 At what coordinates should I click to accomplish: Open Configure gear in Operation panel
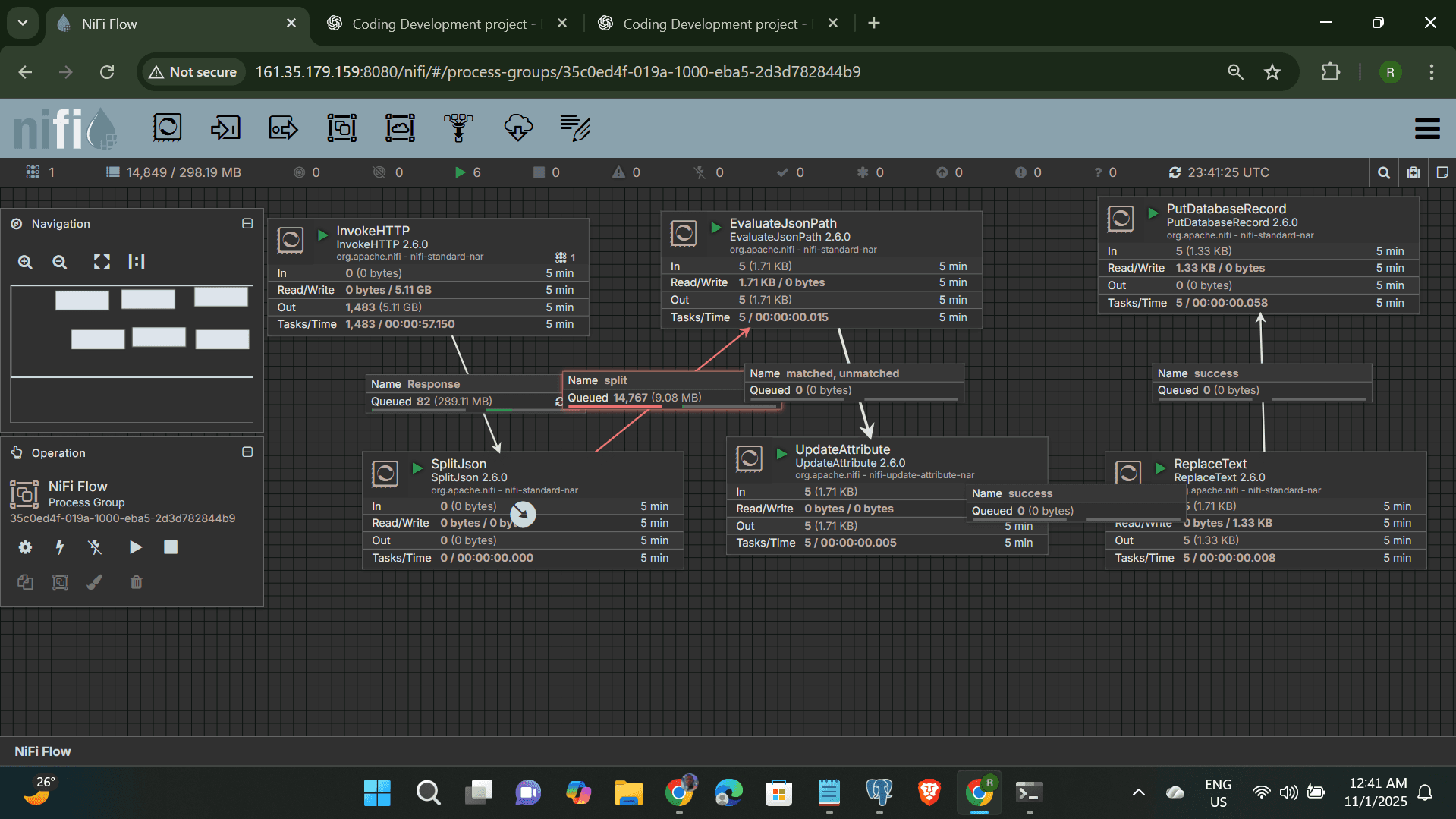pos(25,547)
